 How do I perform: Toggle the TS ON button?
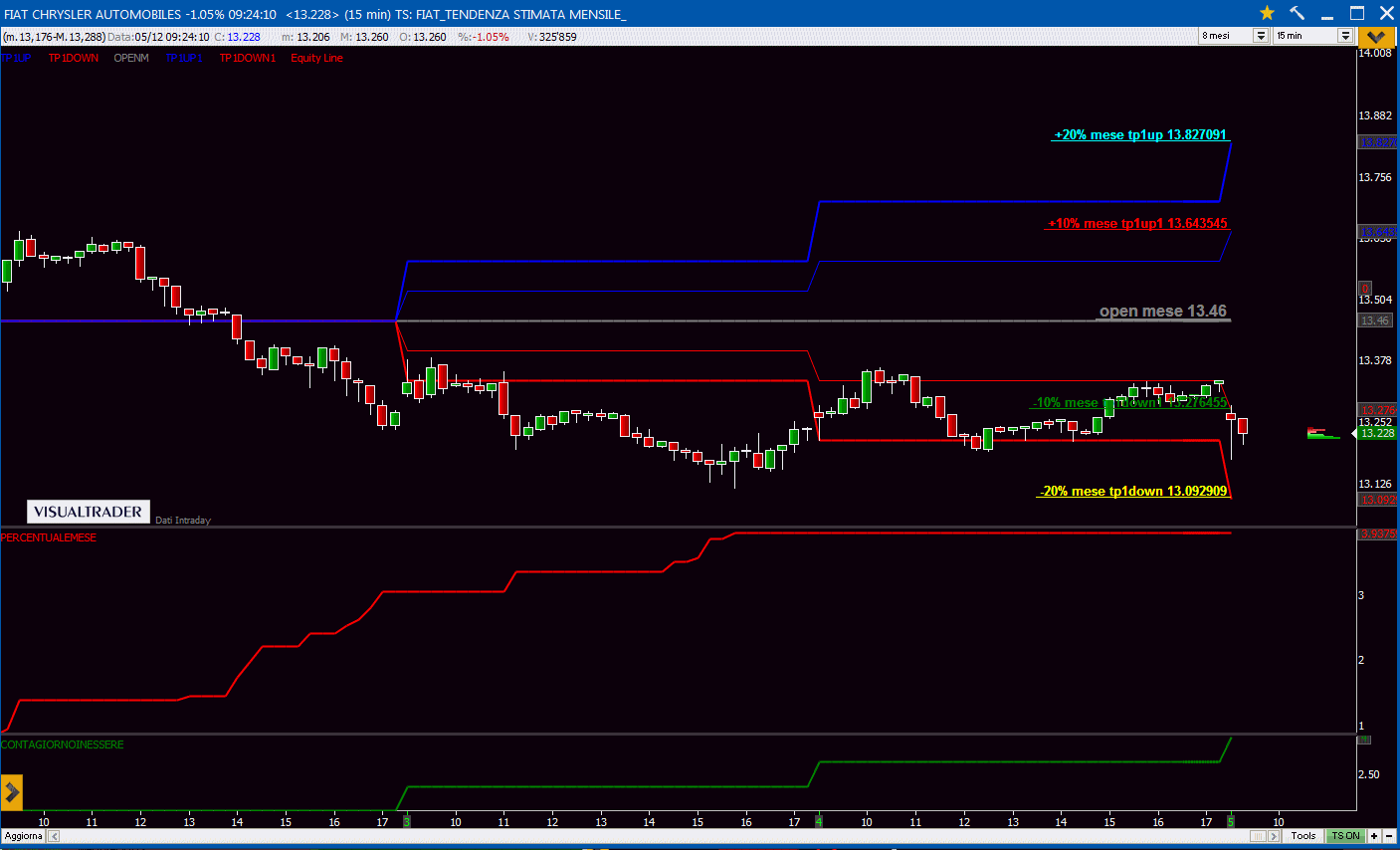[1345, 836]
